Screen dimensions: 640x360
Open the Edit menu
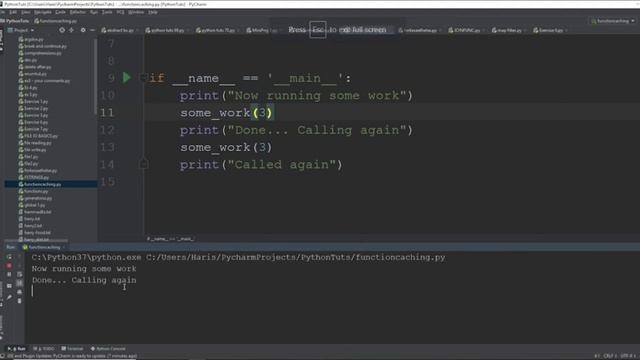click(x=13, y=12)
